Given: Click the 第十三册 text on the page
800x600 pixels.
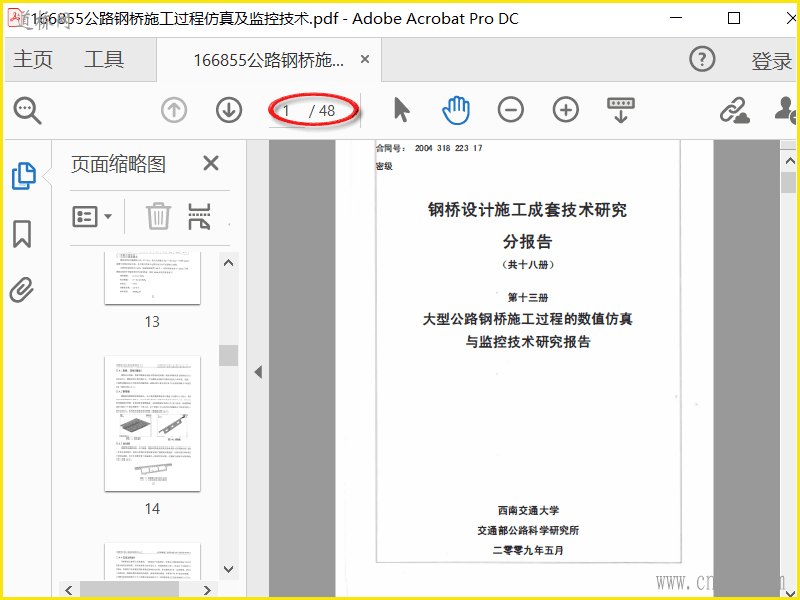Looking at the screenshot, I should [x=528, y=297].
